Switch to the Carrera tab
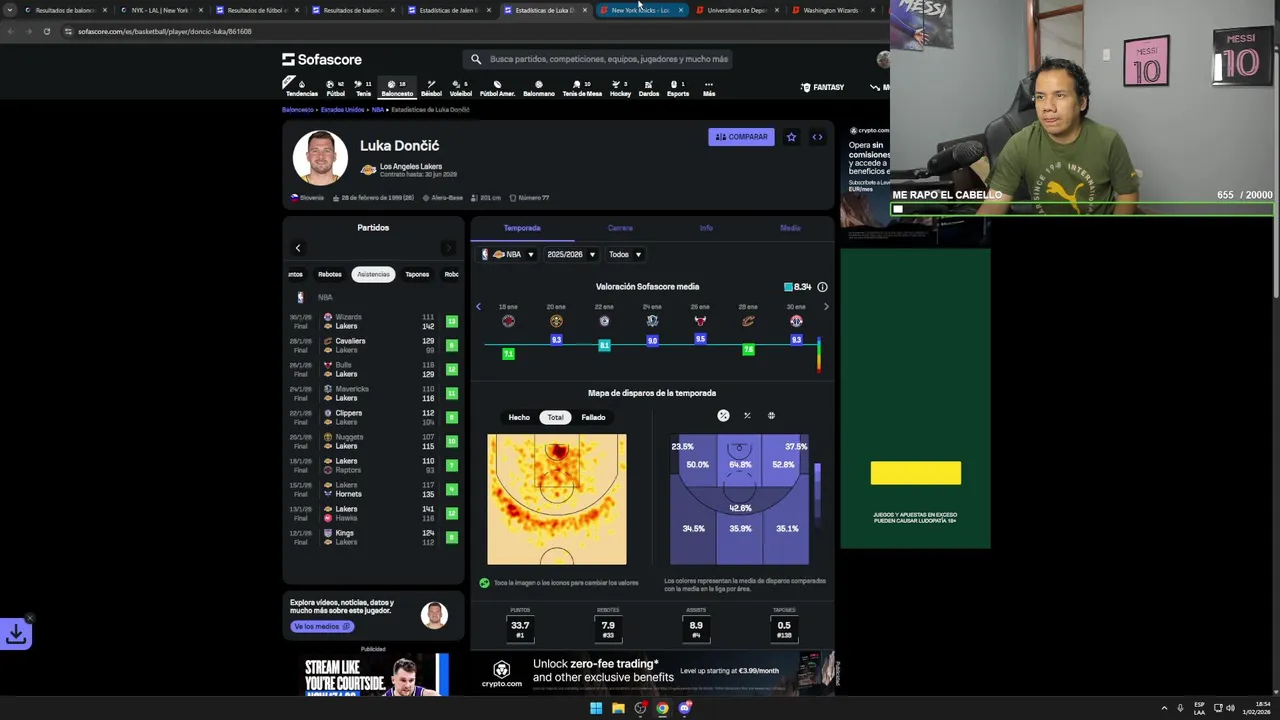Viewport: 1280px width, 720px height. (620, 228)
